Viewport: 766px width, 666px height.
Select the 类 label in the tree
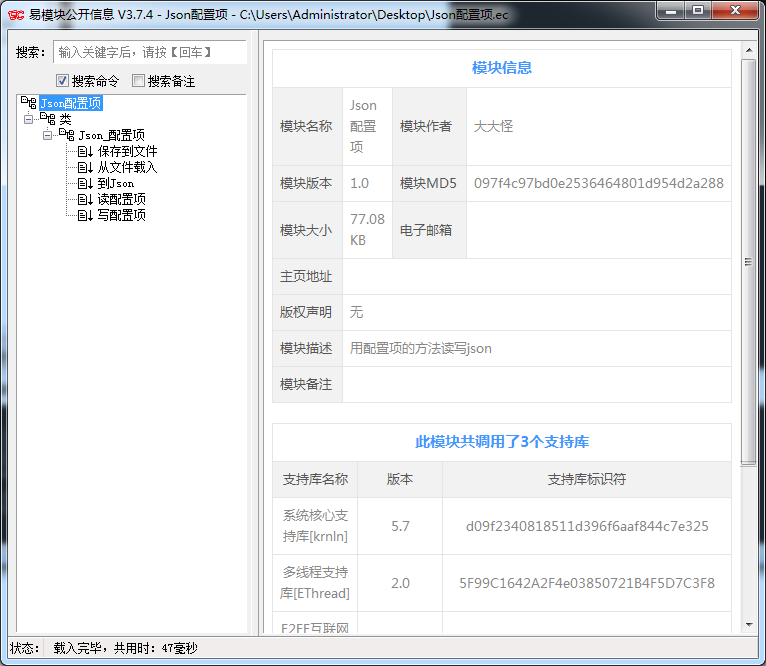tap(65, 119)
